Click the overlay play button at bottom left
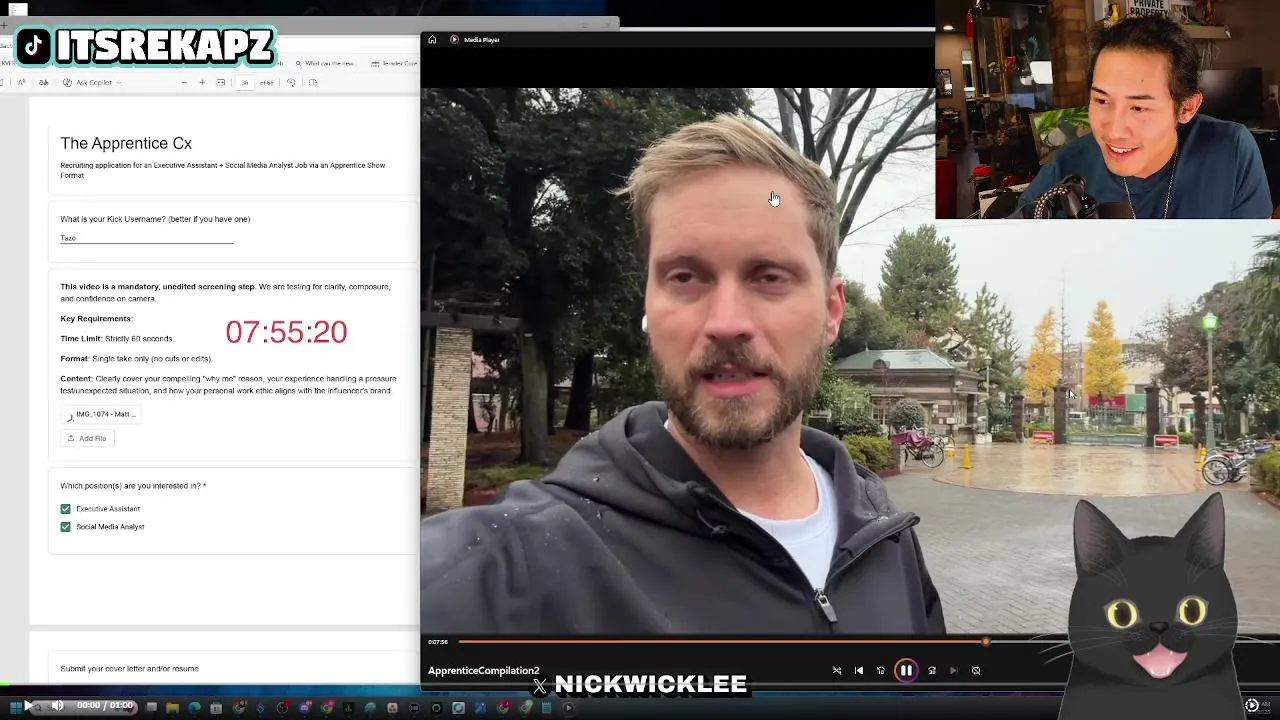The height and width of the screenshot is (720, 1280). click(28, 705)
